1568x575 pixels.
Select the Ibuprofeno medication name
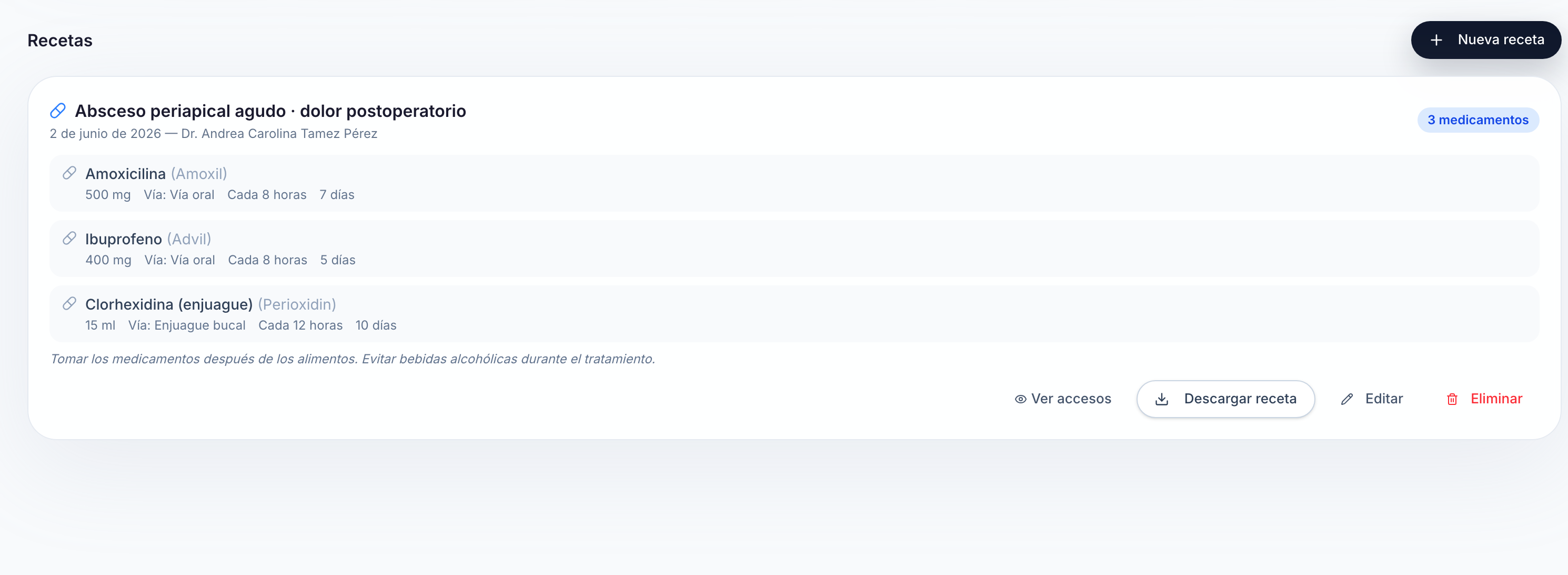[x=124, y=239]
